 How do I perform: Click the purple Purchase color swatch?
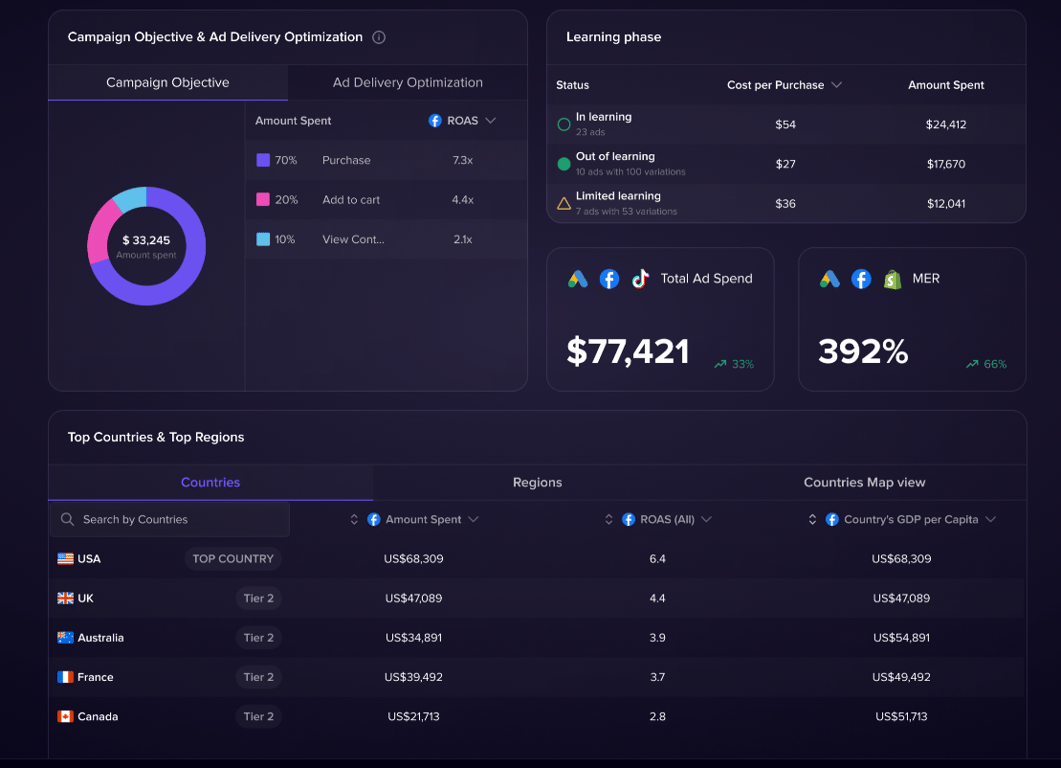coord(263,160)
